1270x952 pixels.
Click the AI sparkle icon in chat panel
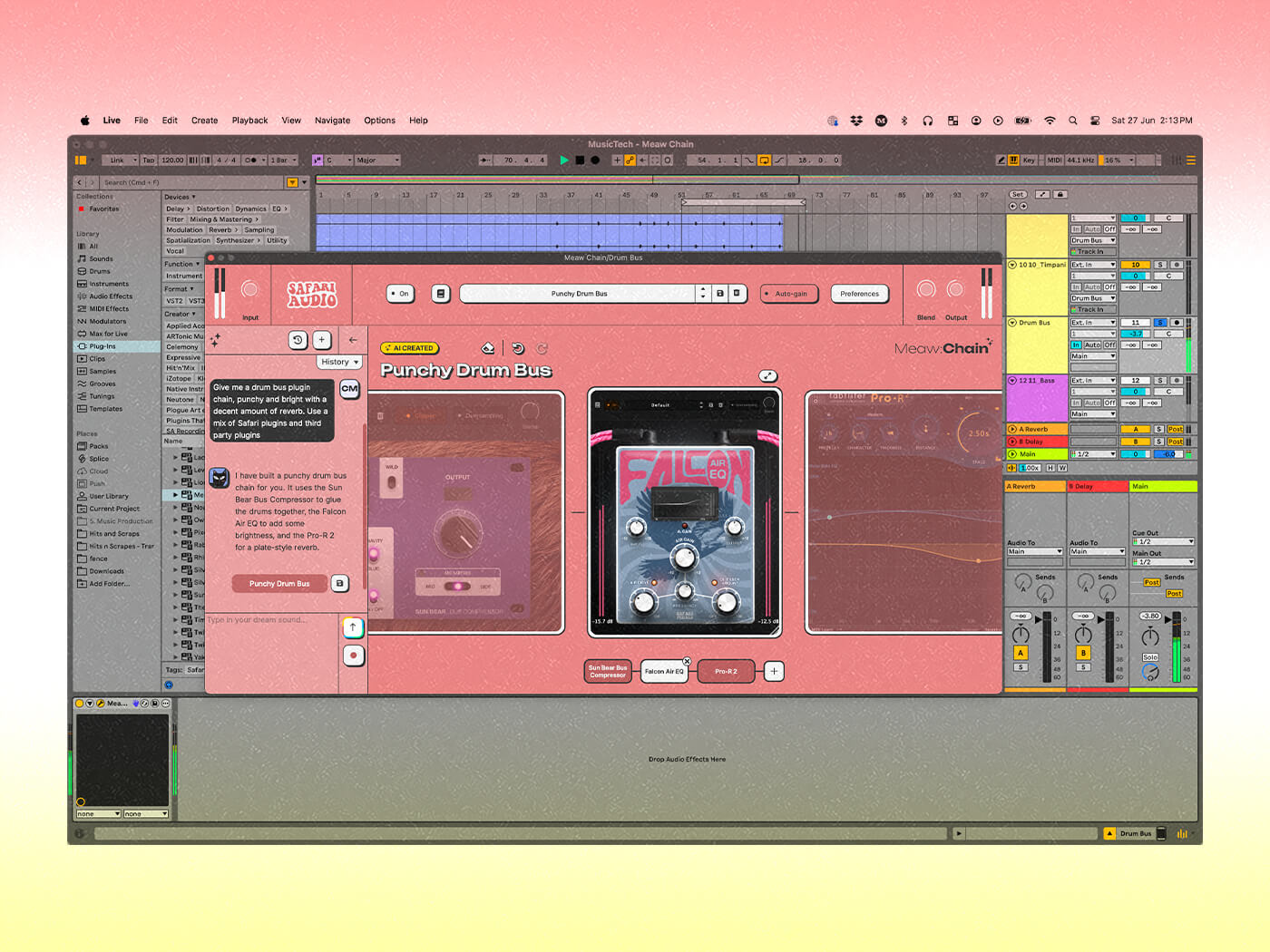tap(215, 341)
